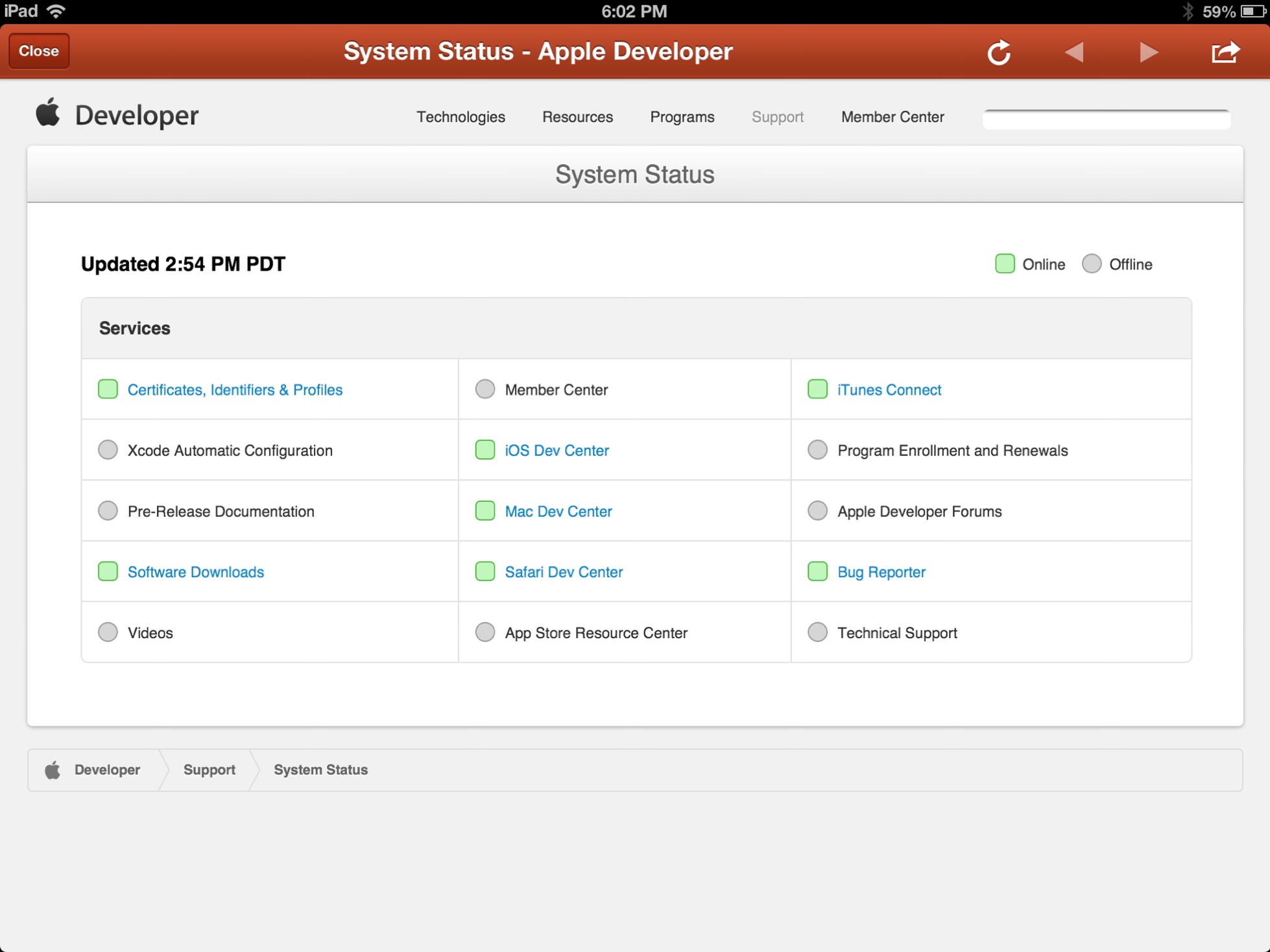Open the Bug Reporter link
The width and height of the screenshot is (1270, 952).
click(x=881, y=572)
